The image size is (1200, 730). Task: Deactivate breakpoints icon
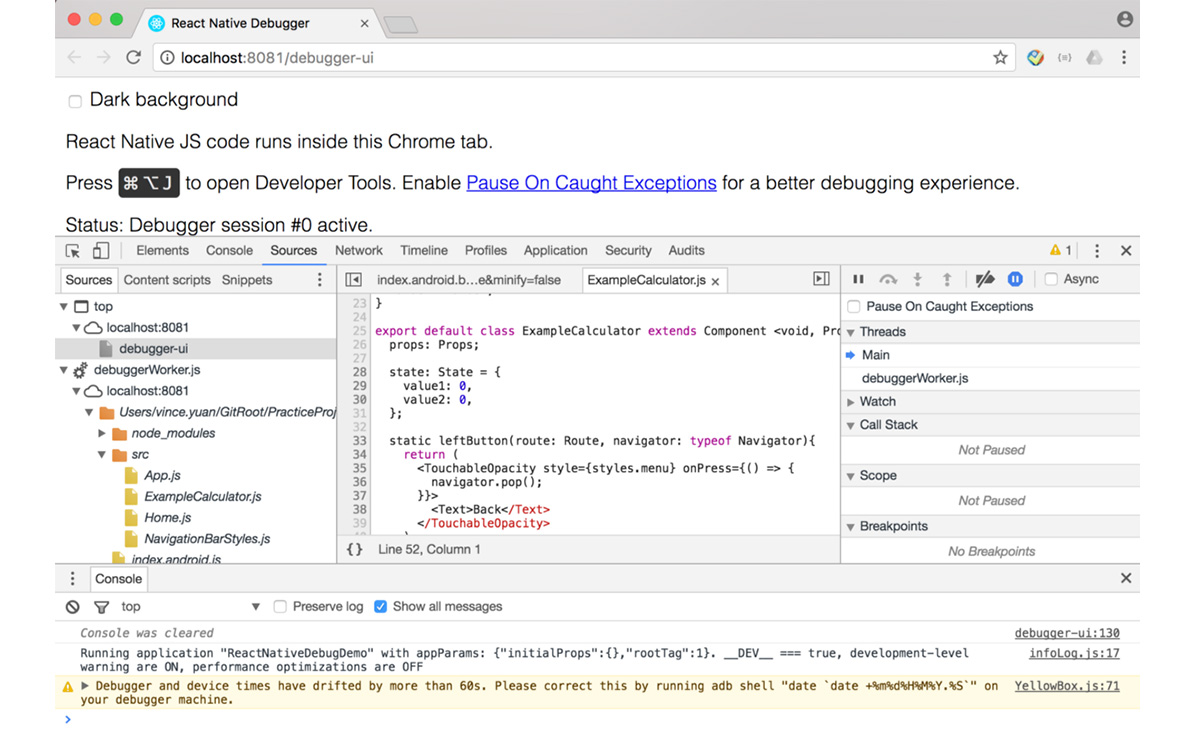(x=984, y=279)
